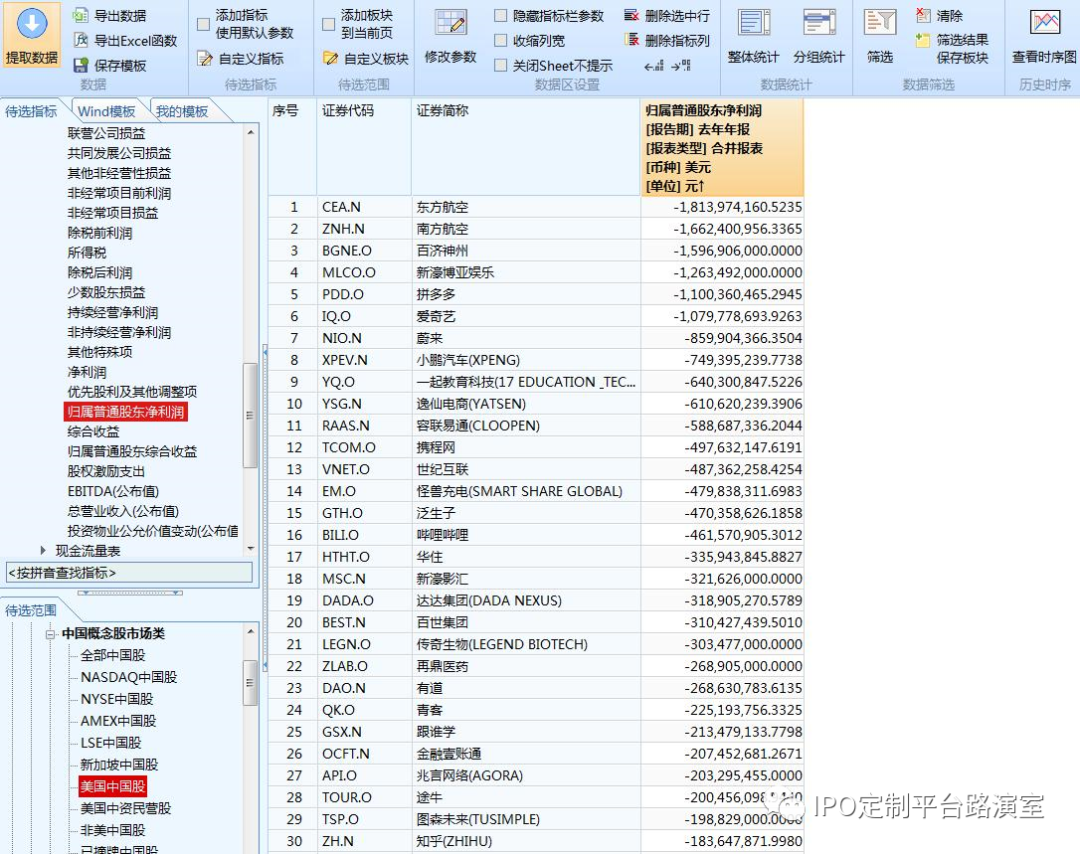Select 归属普通股东净利润 in the indicator list

pyautogui.click(x=125, y=412)
